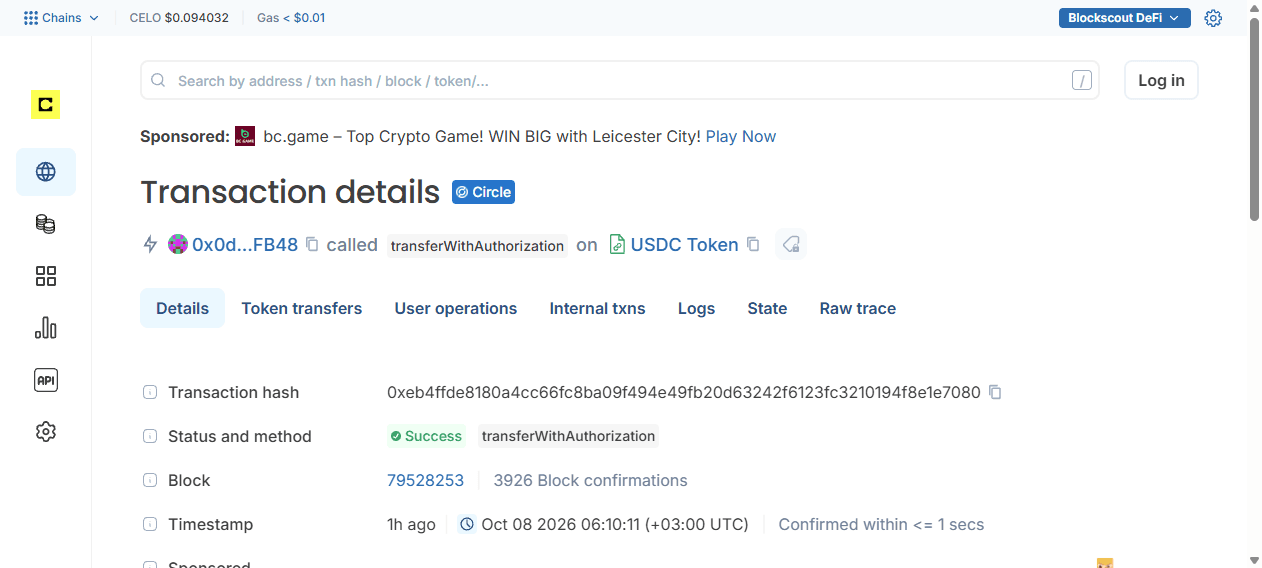The image size is (1262, 568).
Task: Open the Raw trace tab
Action: tap(858, 308)
